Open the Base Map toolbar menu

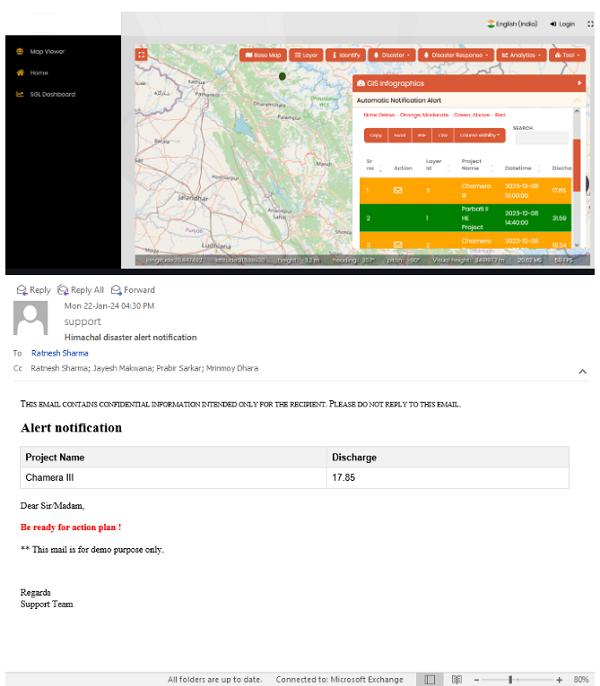[263, 55]
